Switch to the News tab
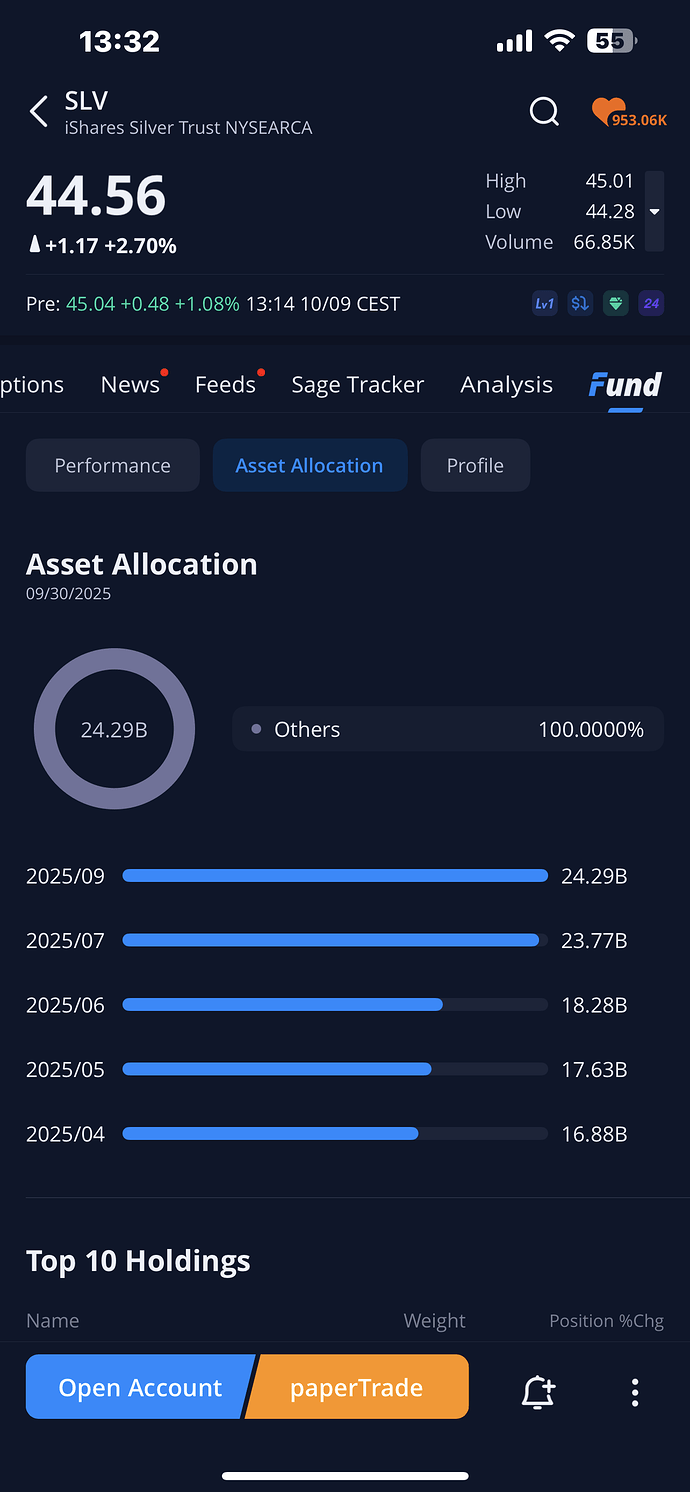 point(130,385)
